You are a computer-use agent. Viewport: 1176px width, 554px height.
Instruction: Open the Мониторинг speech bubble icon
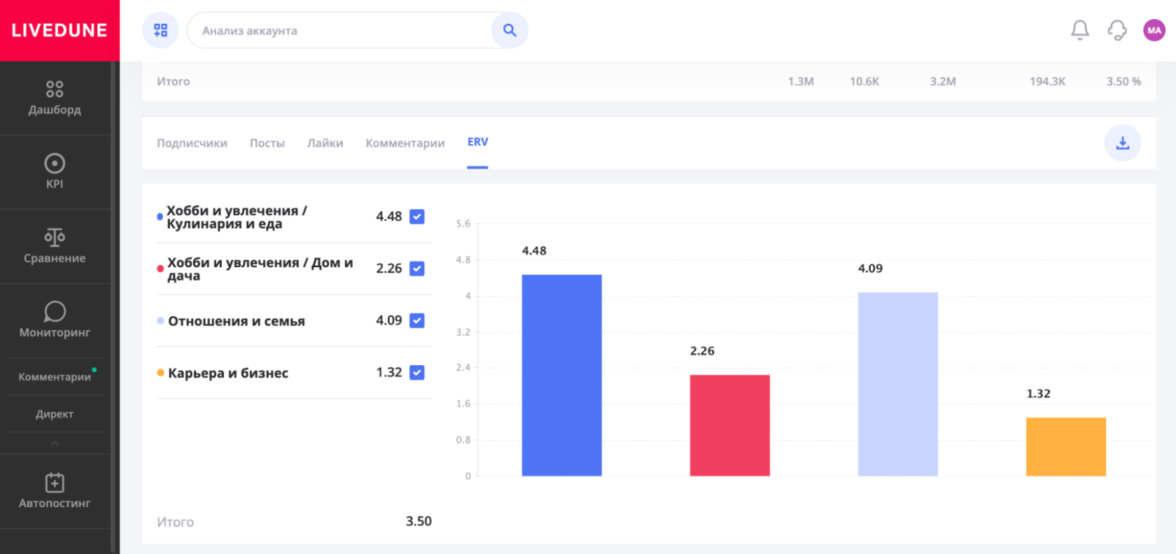55,311
